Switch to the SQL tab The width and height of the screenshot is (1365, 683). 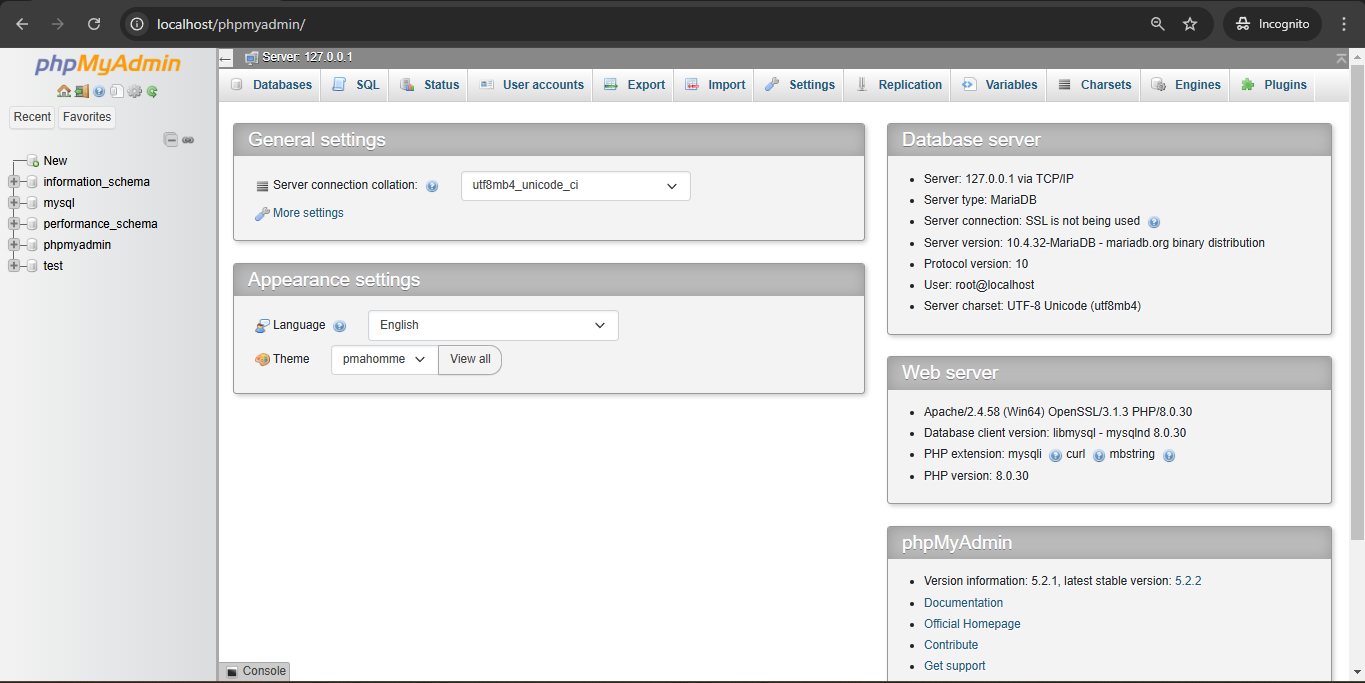click(x=356, y=85)
